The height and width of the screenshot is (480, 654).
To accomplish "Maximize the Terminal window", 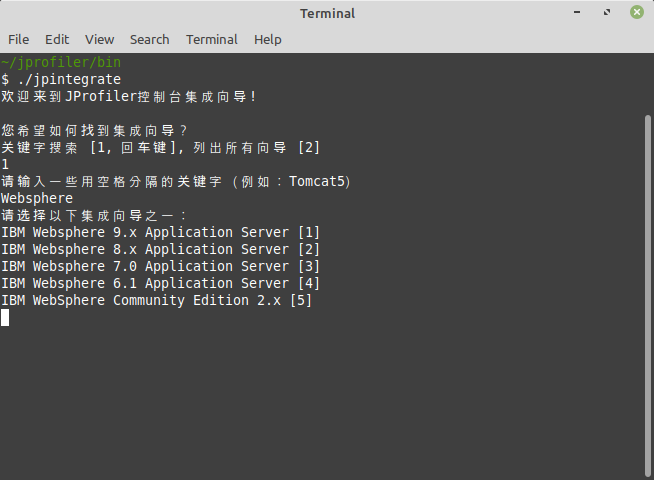I will tap(607, 13).
